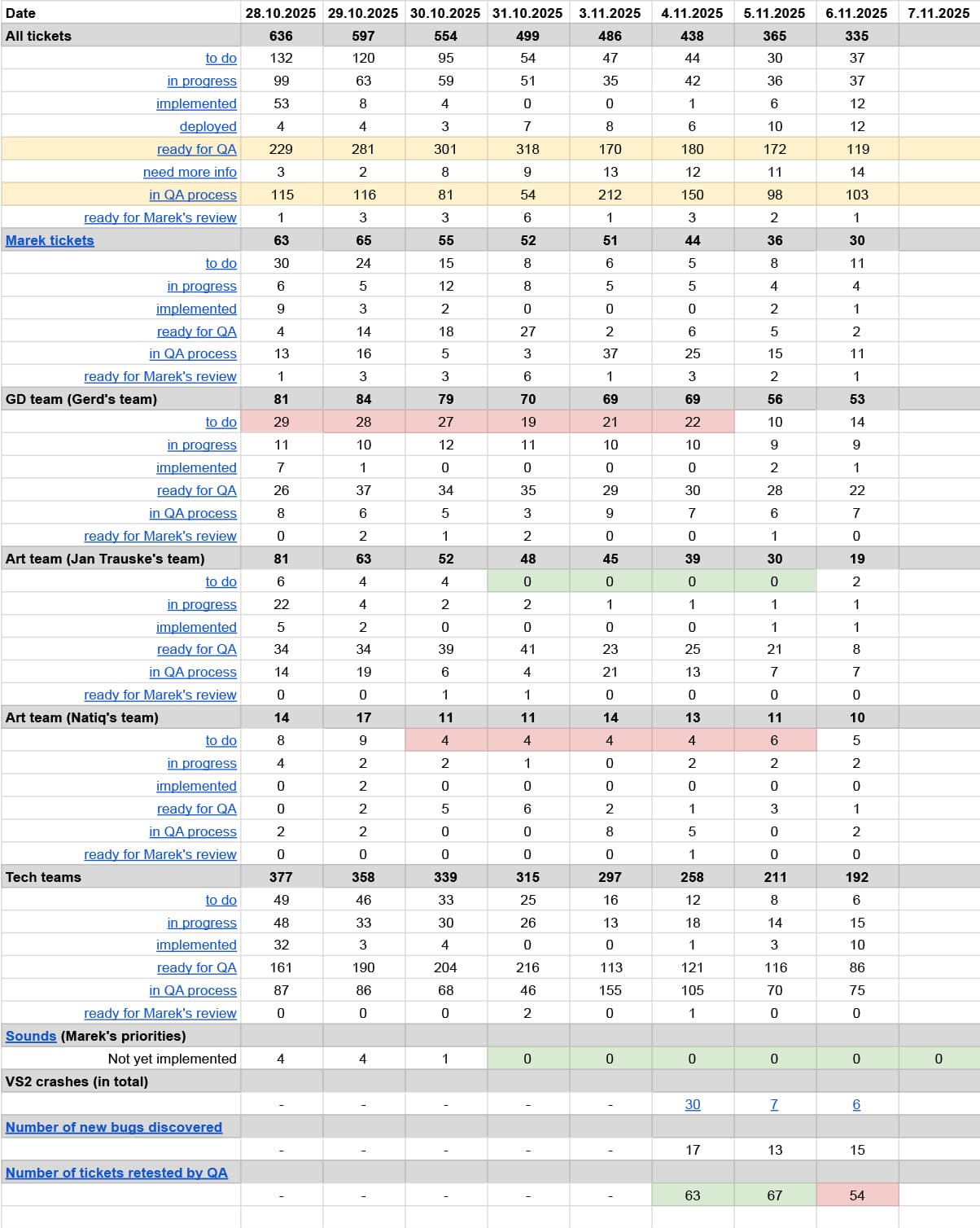This screenshot has height=1228, width=980.
Task: Select the "Tech teams" row label
Action: coord(121,877)
